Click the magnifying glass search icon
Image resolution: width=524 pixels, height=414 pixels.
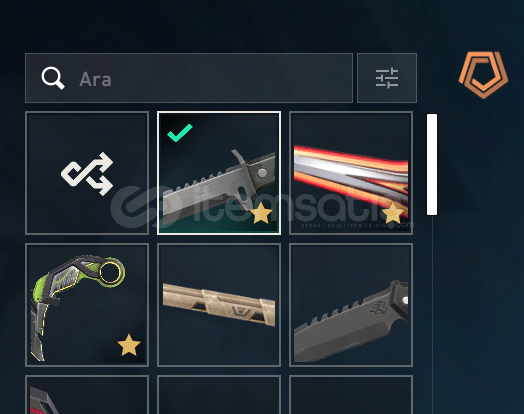pyautogui.click(x=53, y=78)
